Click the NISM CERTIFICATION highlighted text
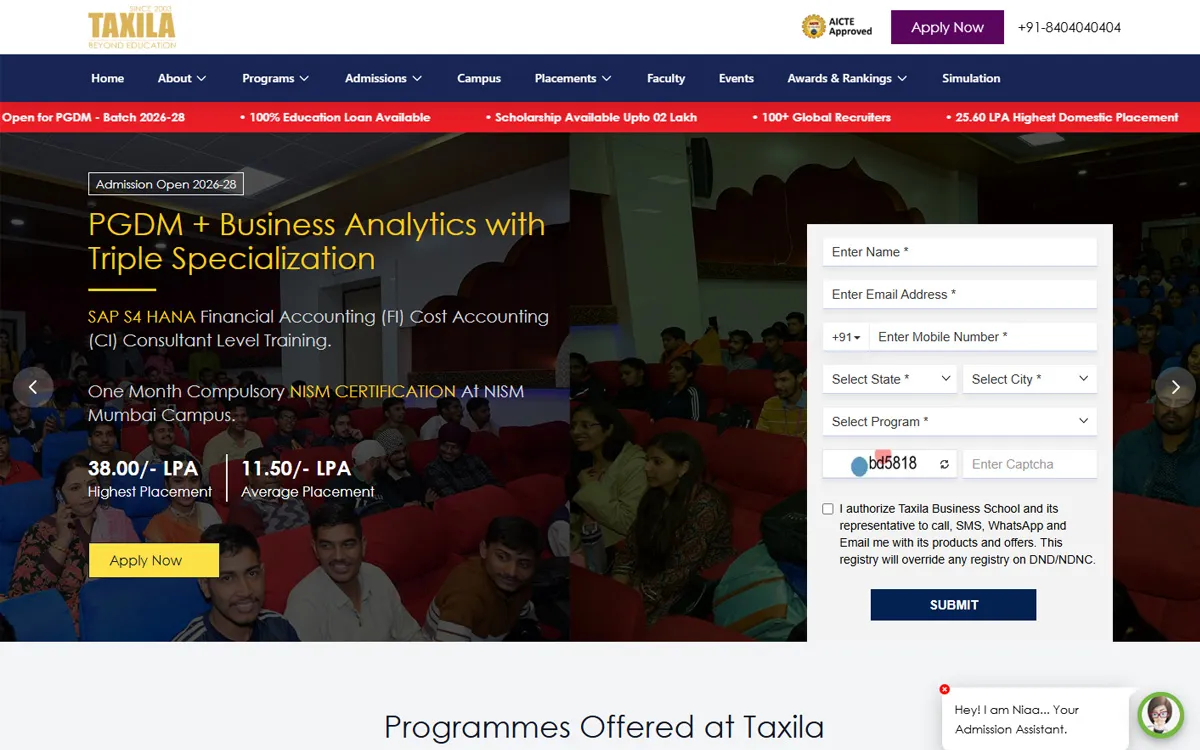 372,391
